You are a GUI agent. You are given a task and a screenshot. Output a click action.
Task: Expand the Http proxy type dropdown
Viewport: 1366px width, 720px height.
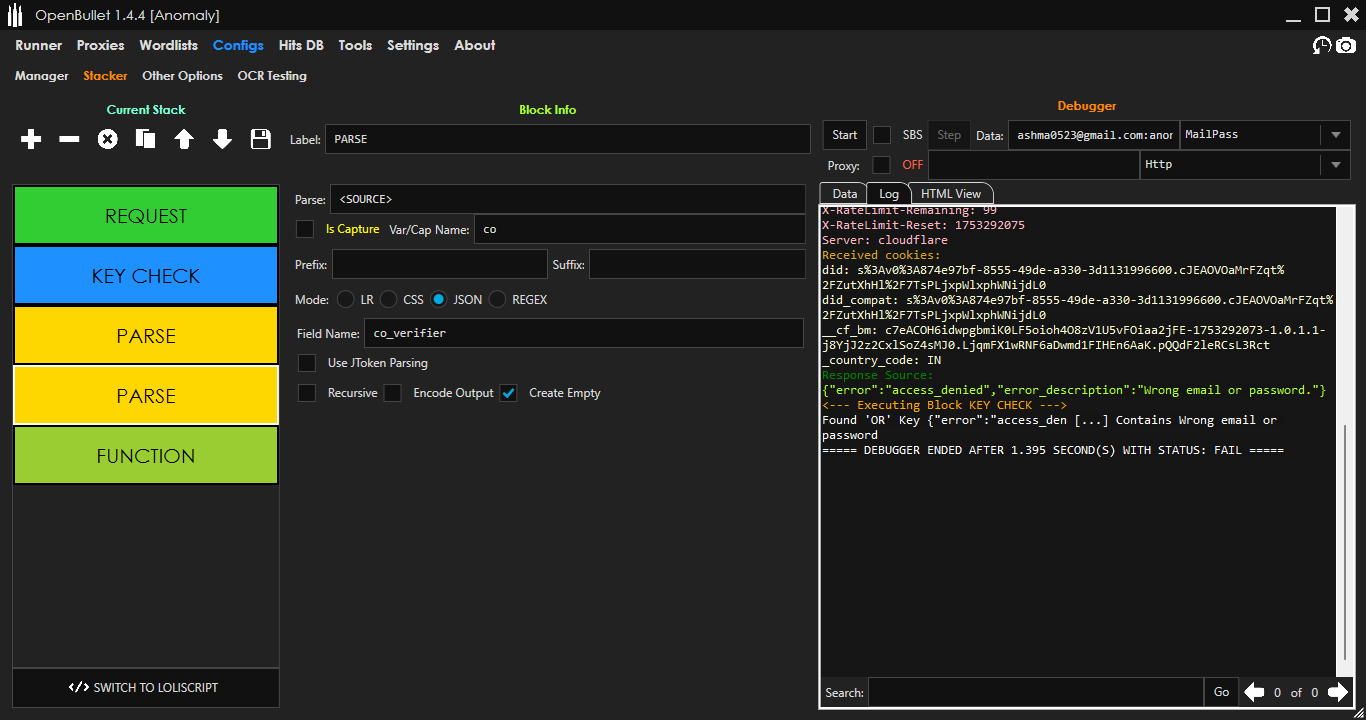pyautogui.click(x=1335, y=165)
